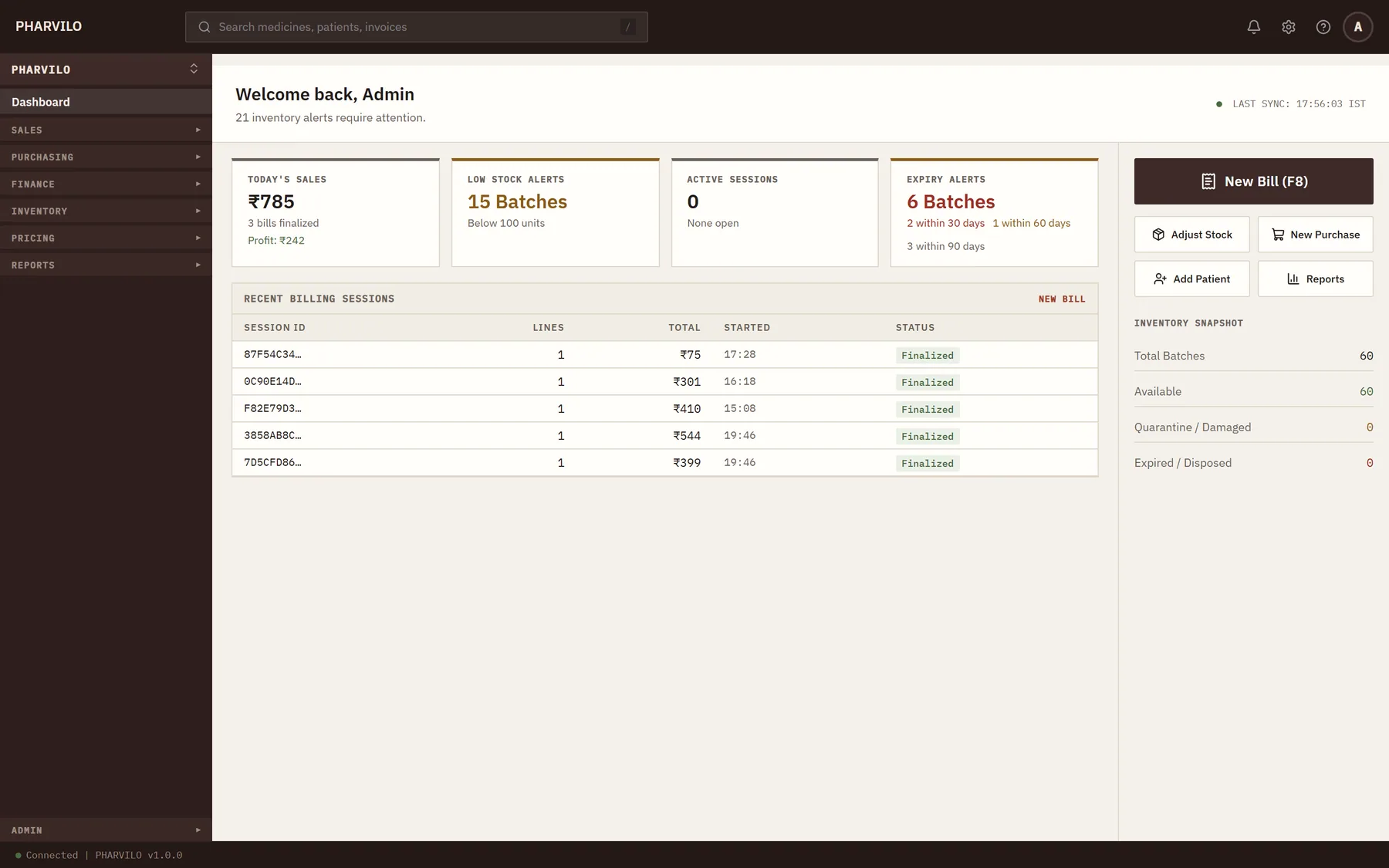Expand the Sales sidebar section
Image resolution: width=1389 pixels, height=868 pixels.
point(106,130)
